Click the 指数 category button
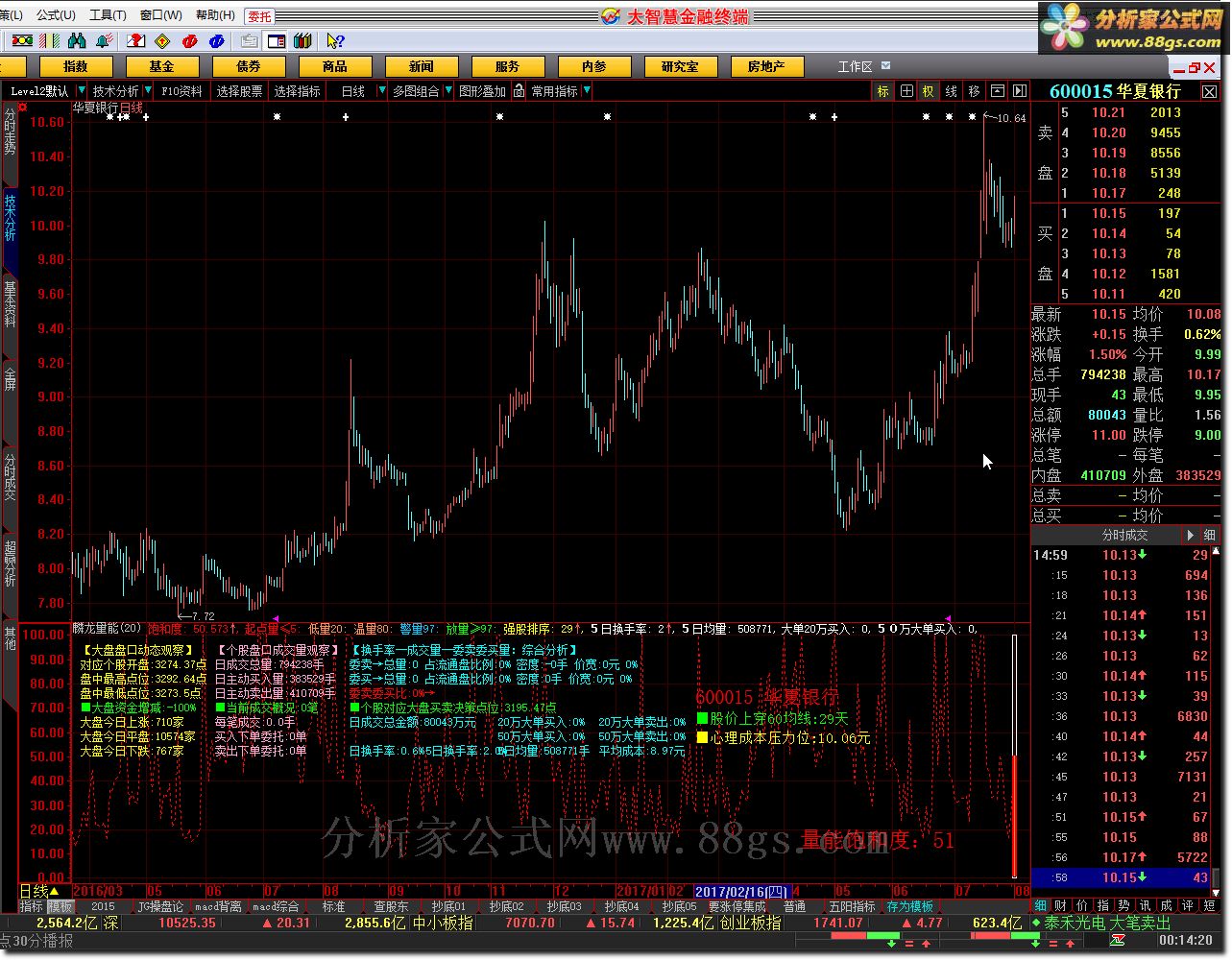 pyautogui.click(x=76, y=66)
